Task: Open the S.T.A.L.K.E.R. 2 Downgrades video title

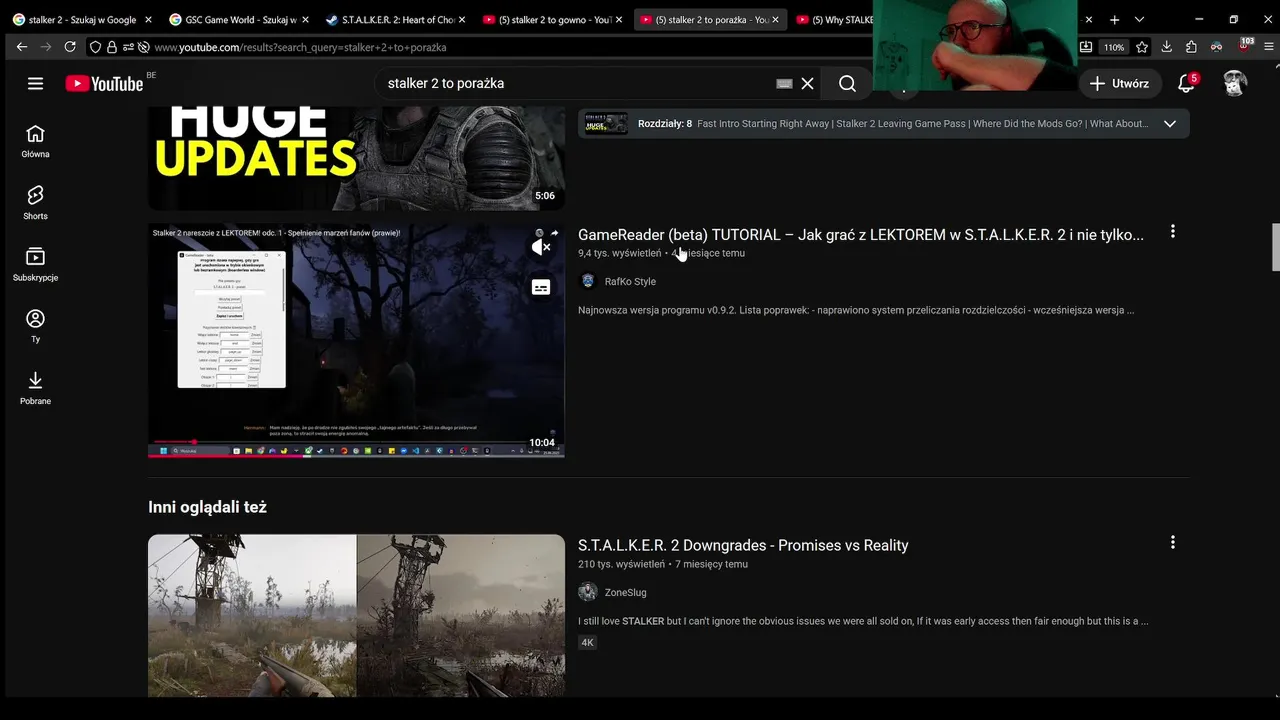Action: 743,545
